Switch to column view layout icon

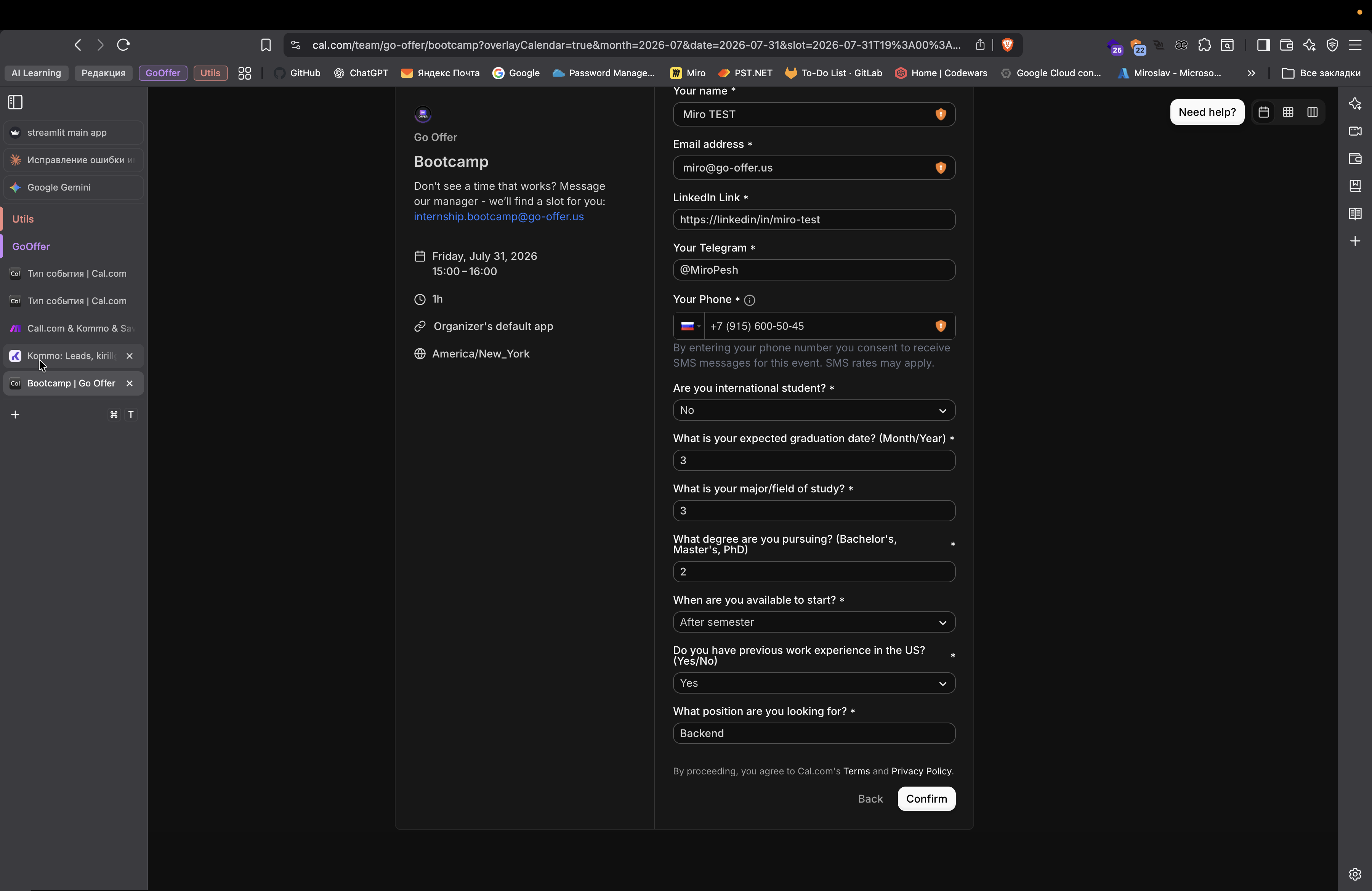1312,112
